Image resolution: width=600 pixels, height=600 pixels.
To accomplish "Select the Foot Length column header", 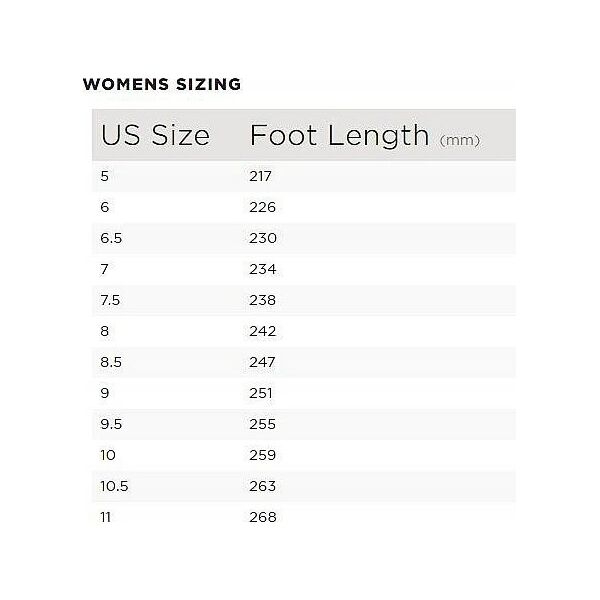I will (x=339, y=136).
